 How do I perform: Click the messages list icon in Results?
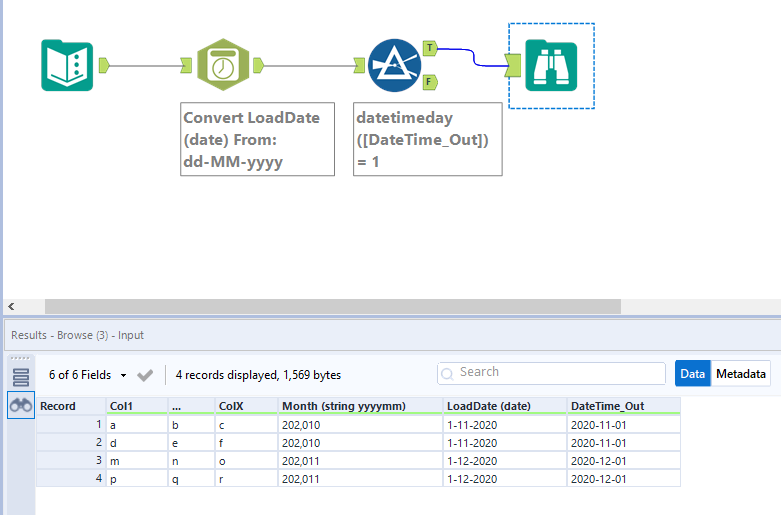(x=21, y=376)
